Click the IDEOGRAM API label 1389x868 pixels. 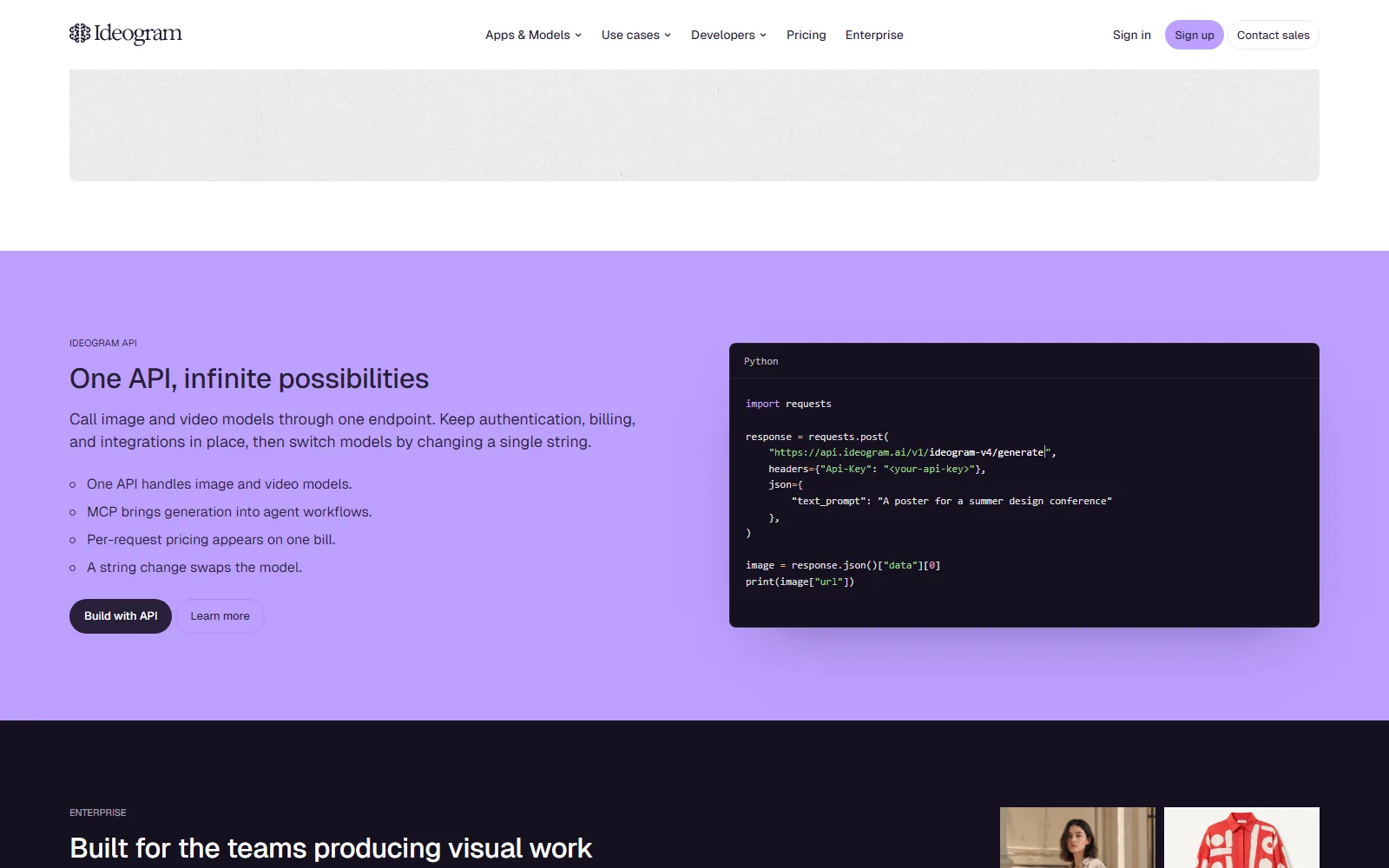pos(103,343)
